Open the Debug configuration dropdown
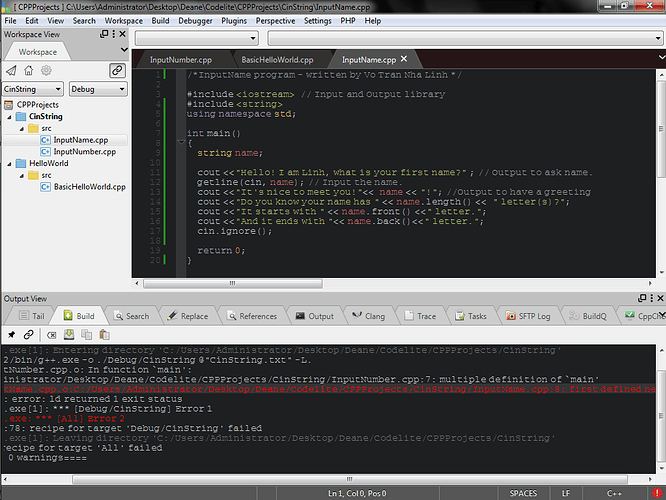This screenshot has width=666, height=500. click(96, 89)
